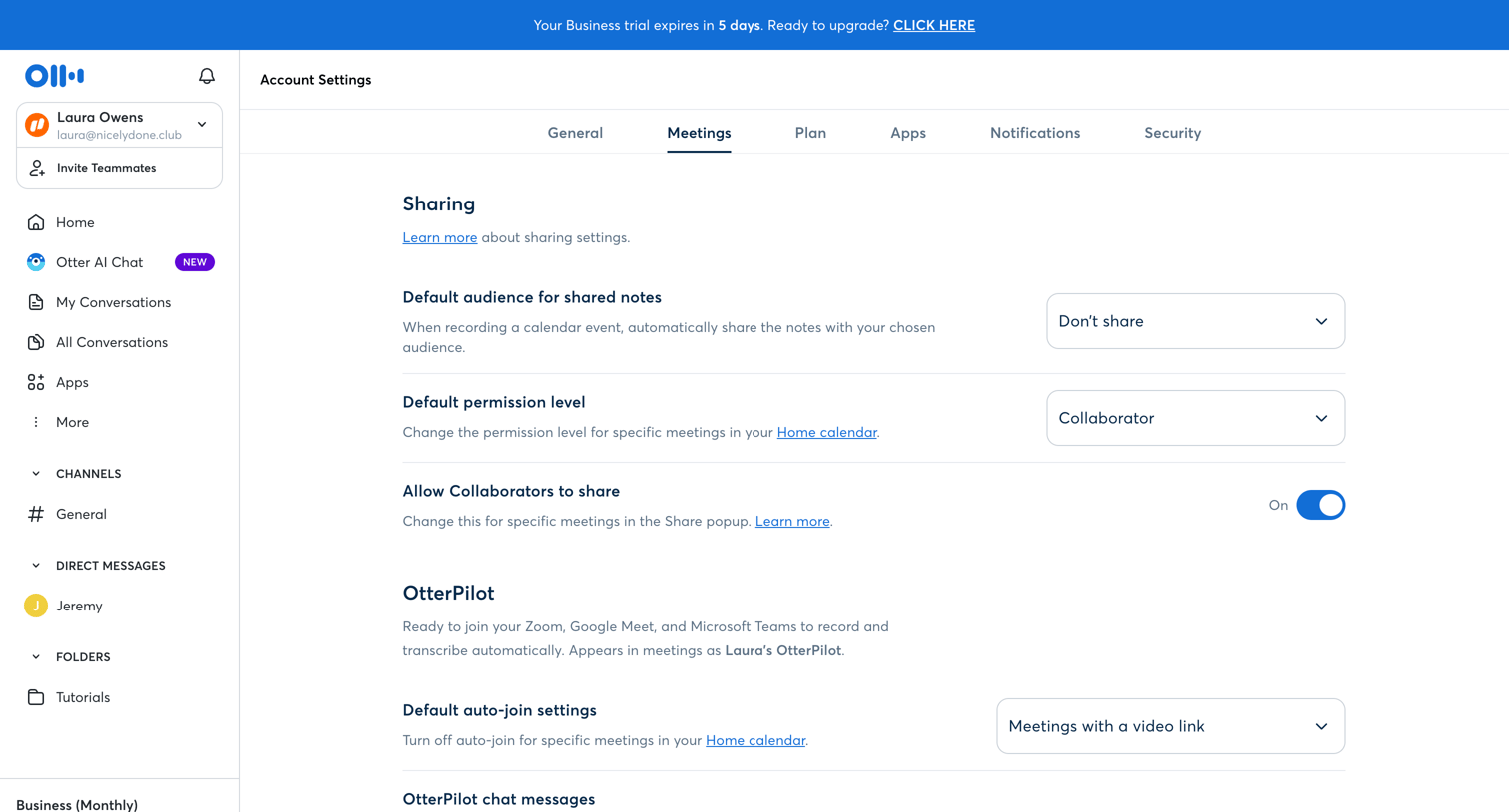This screenshot has width=1509, height=812.
Task: Open the Default permission level dropdown
Action: pyautogui.click(x=1196, y=418)
